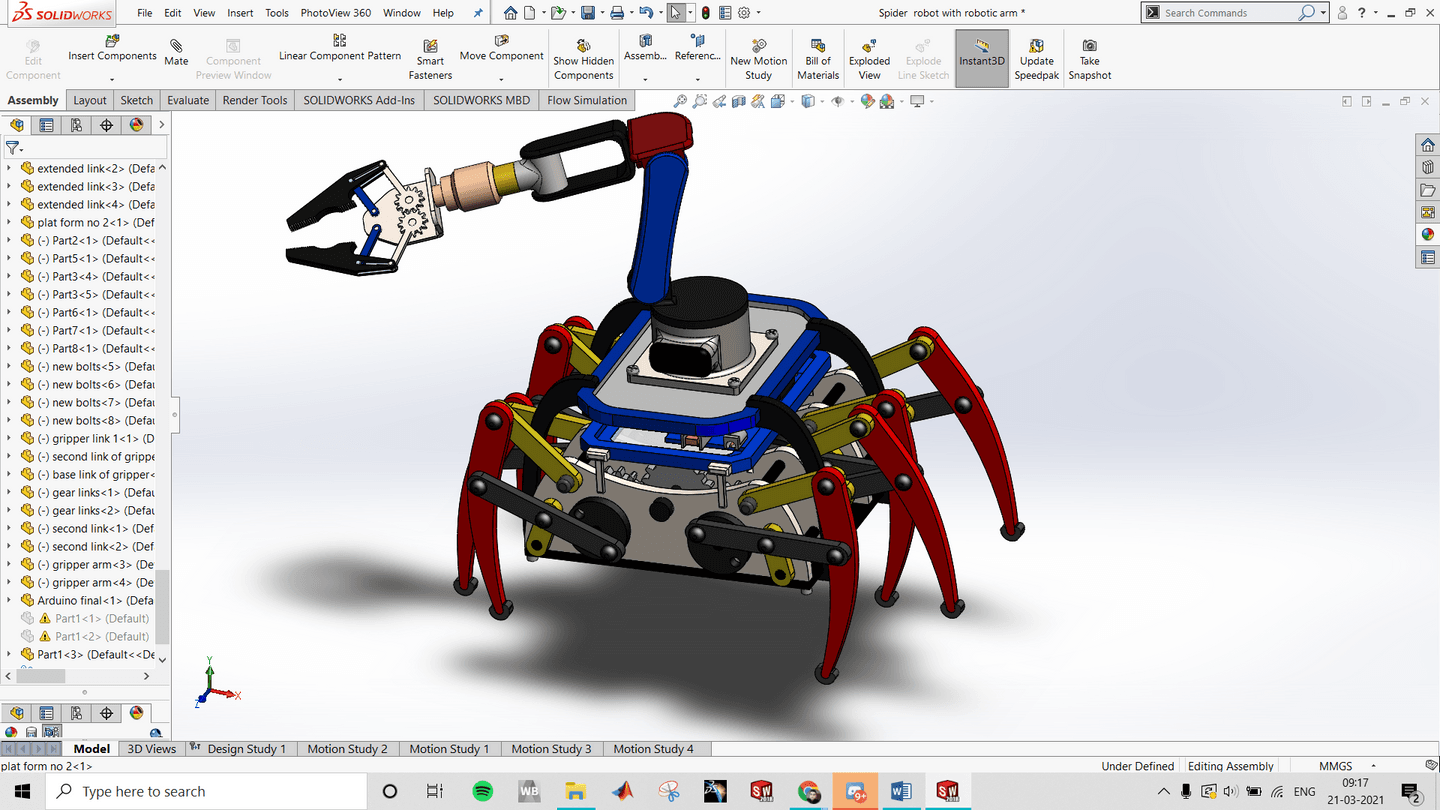The height and width of the screenshot is (810, 1440).
Task: Click the Previous View icon
Action: coord(719,101)
